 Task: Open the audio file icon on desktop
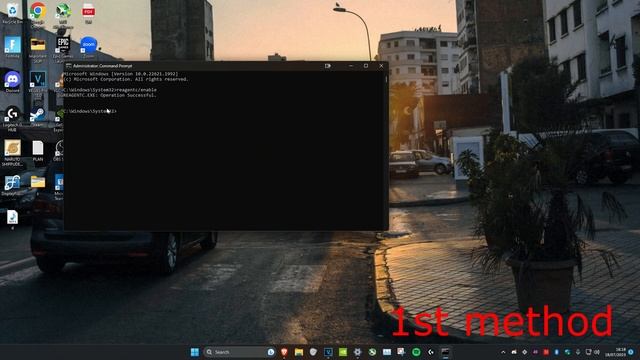point(13,219)
